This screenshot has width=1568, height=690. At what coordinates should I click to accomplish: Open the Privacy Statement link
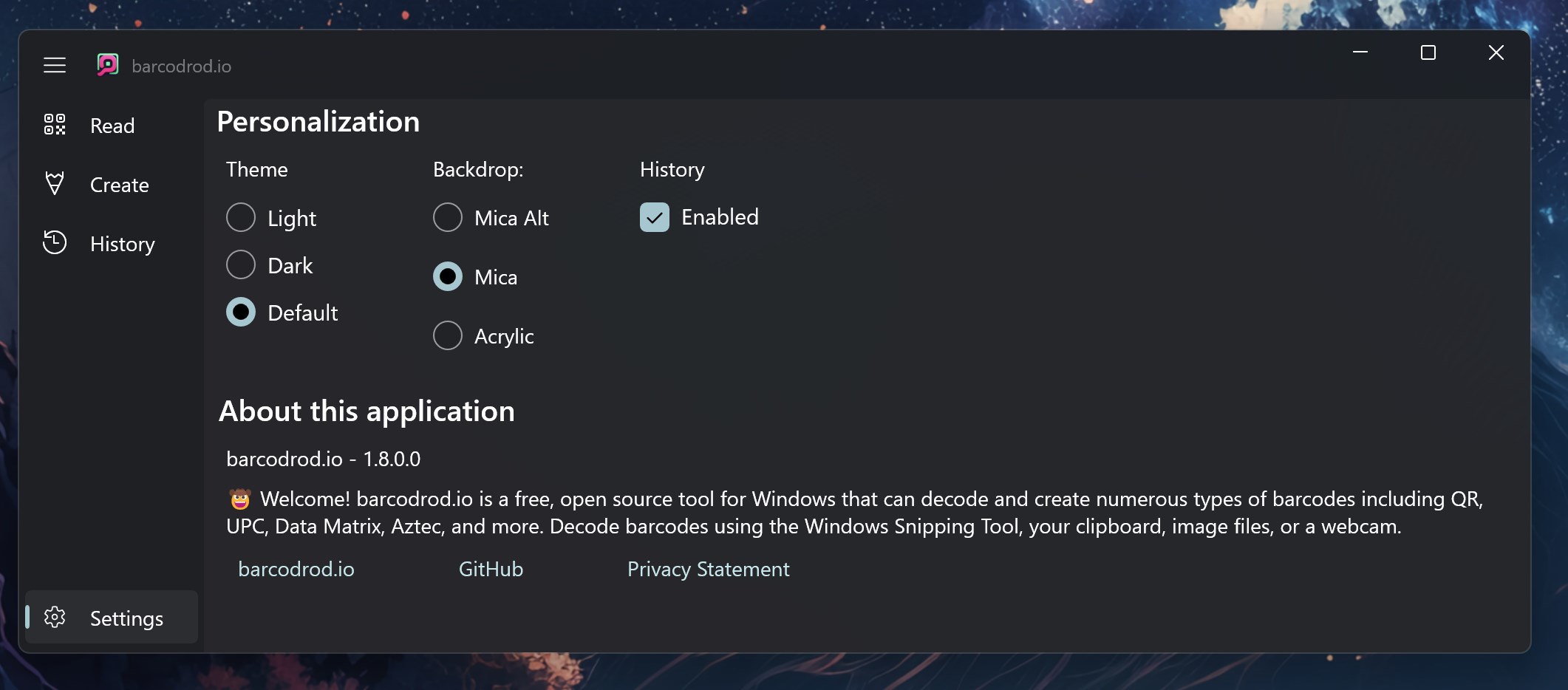(708, 569)
